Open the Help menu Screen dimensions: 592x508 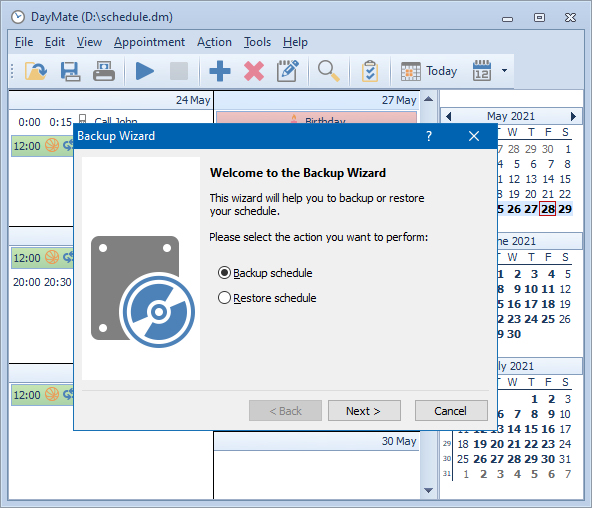click(x=295, y=42)
